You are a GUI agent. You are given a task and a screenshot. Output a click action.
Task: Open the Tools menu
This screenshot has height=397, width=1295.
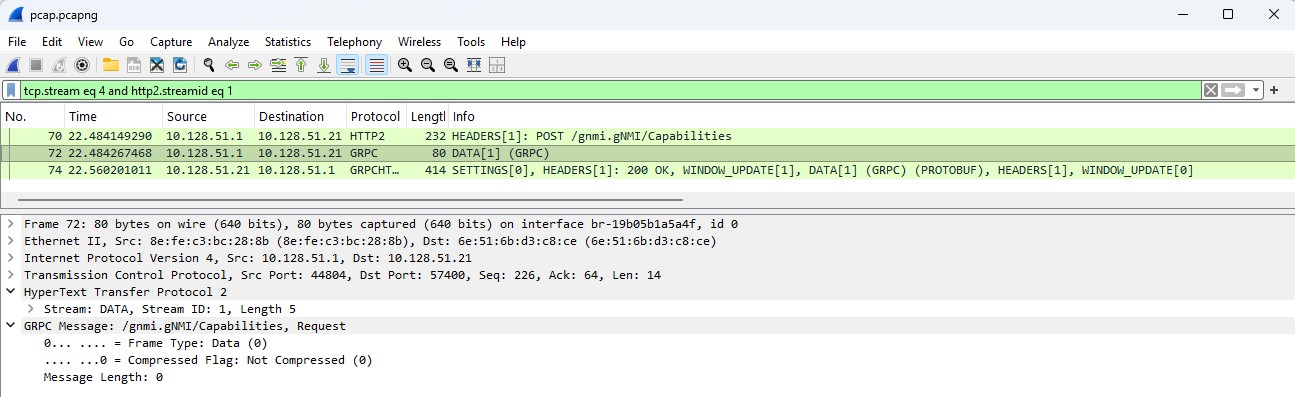coord(471,42)
